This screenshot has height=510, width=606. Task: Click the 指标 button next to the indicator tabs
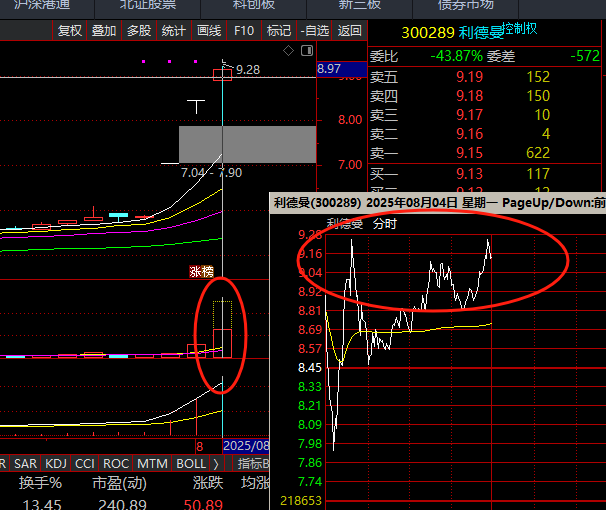[x=252, y=463]
